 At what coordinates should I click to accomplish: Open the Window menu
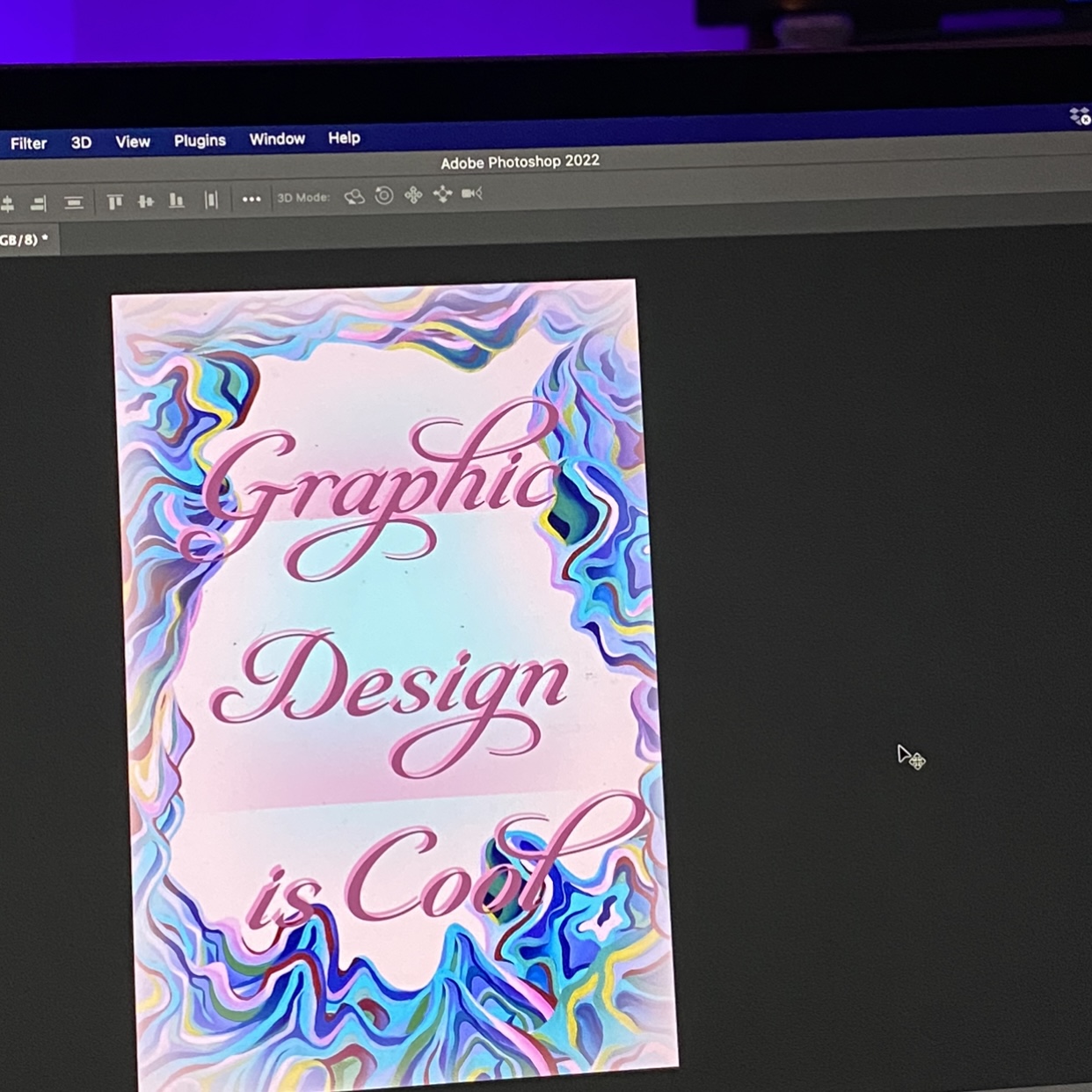[x=277, y=139]
